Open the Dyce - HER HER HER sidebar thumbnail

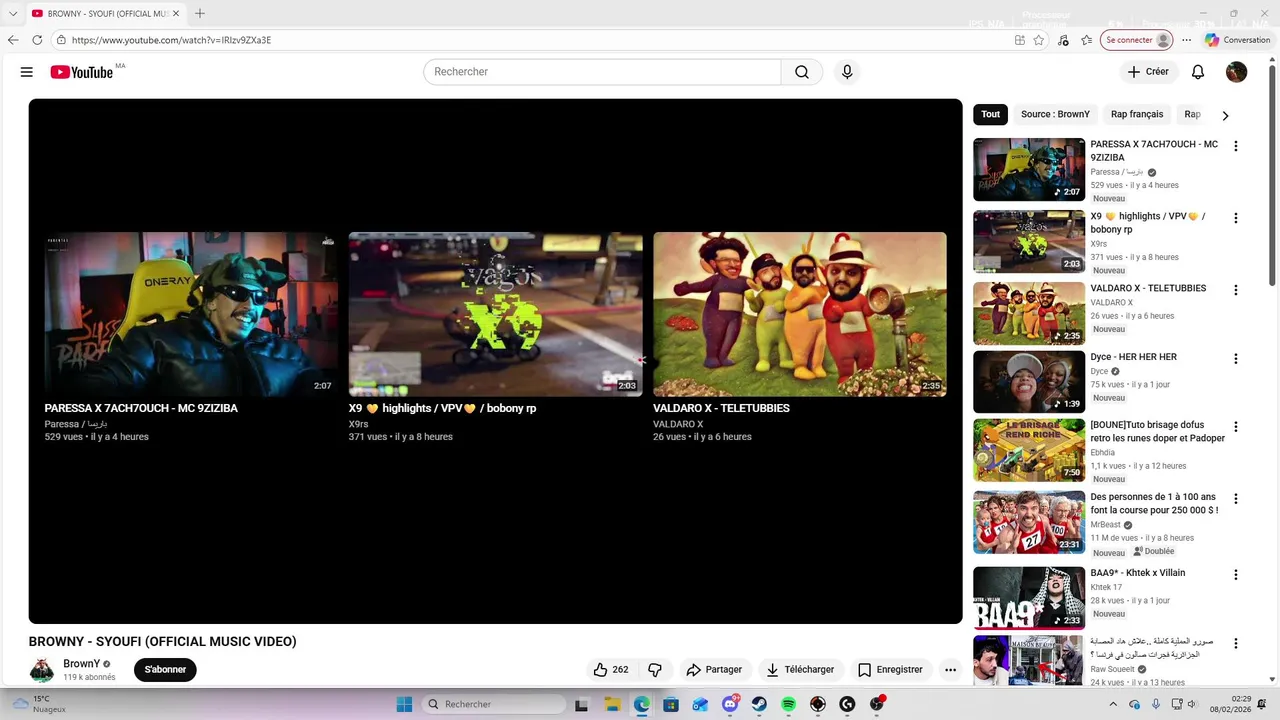(1029, 381)
